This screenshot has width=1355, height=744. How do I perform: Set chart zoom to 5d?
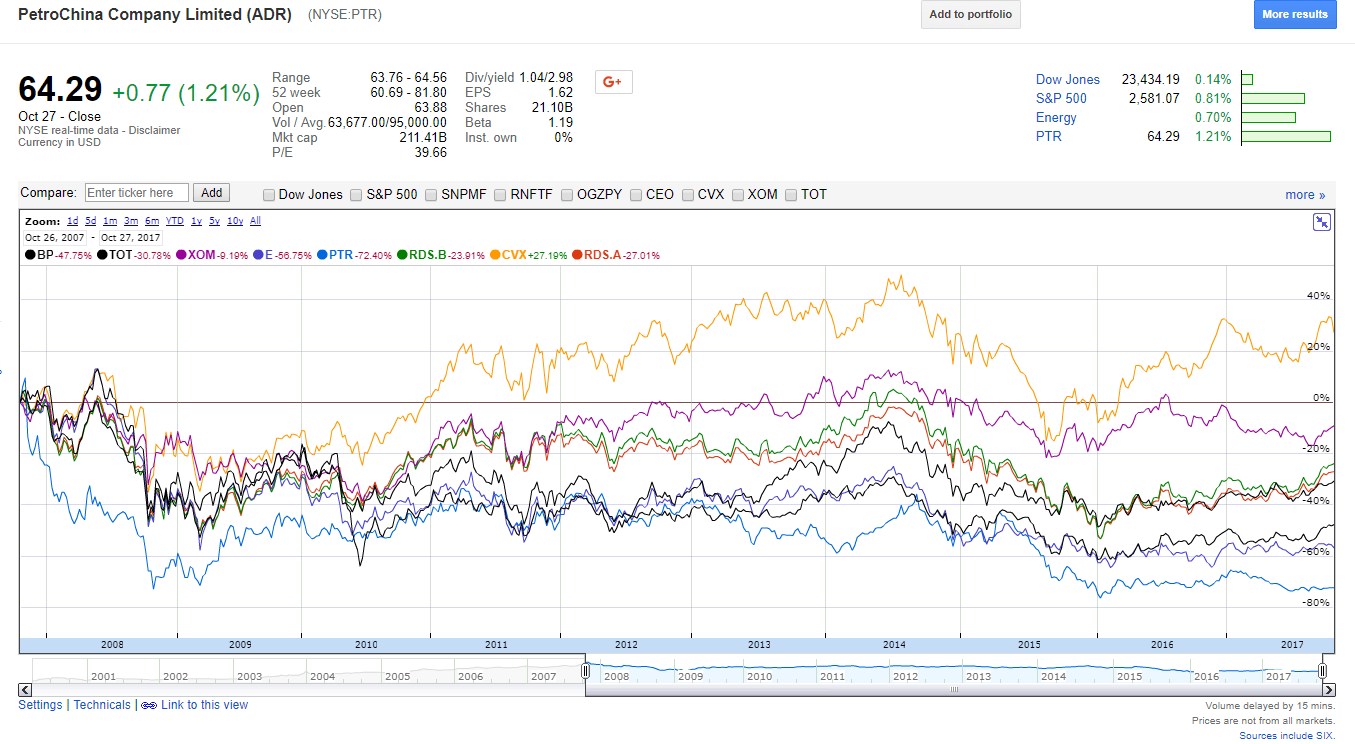pos(91,221)
